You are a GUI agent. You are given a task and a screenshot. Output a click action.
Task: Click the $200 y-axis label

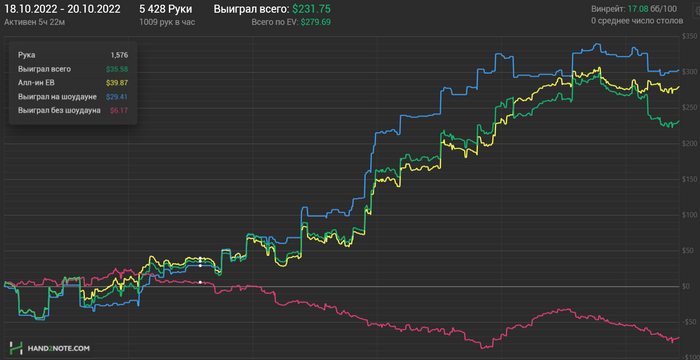tap(690, 143)
